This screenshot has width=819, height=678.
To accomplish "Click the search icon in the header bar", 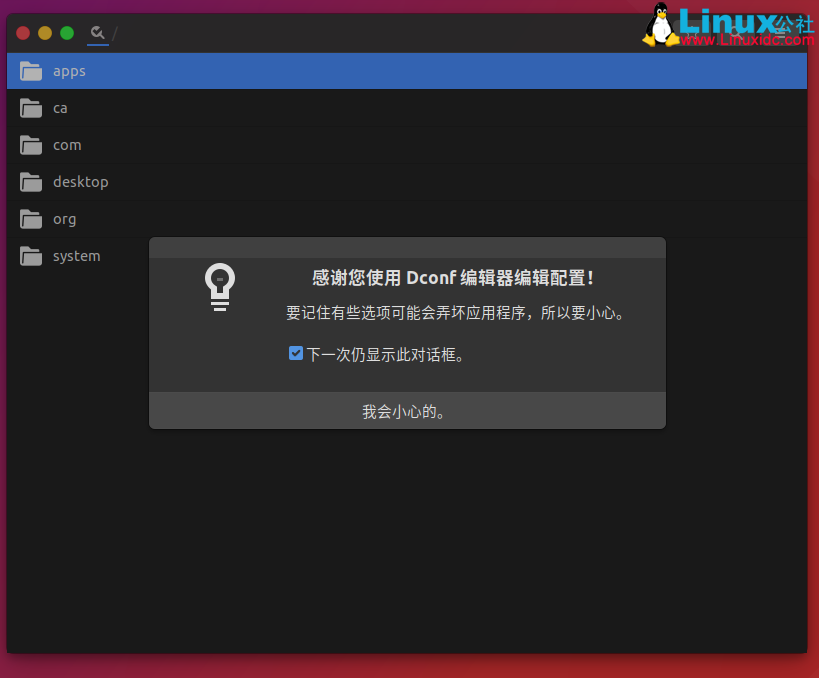I will (x=98, y=33).
